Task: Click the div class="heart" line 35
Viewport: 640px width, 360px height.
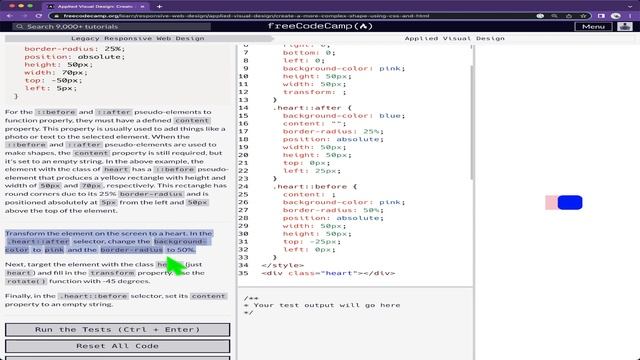Action: [329, 273]
